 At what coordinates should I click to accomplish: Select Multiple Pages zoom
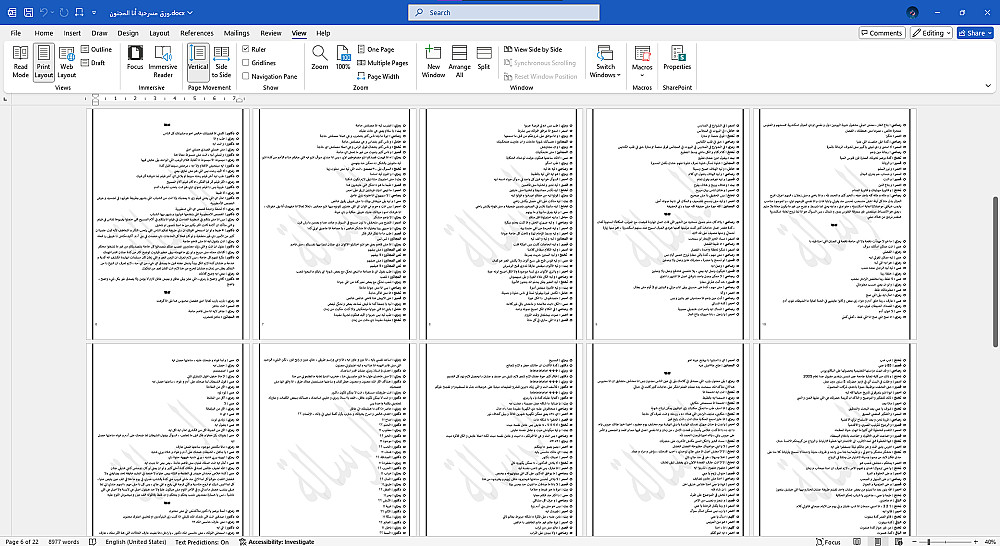pos(382,63)
